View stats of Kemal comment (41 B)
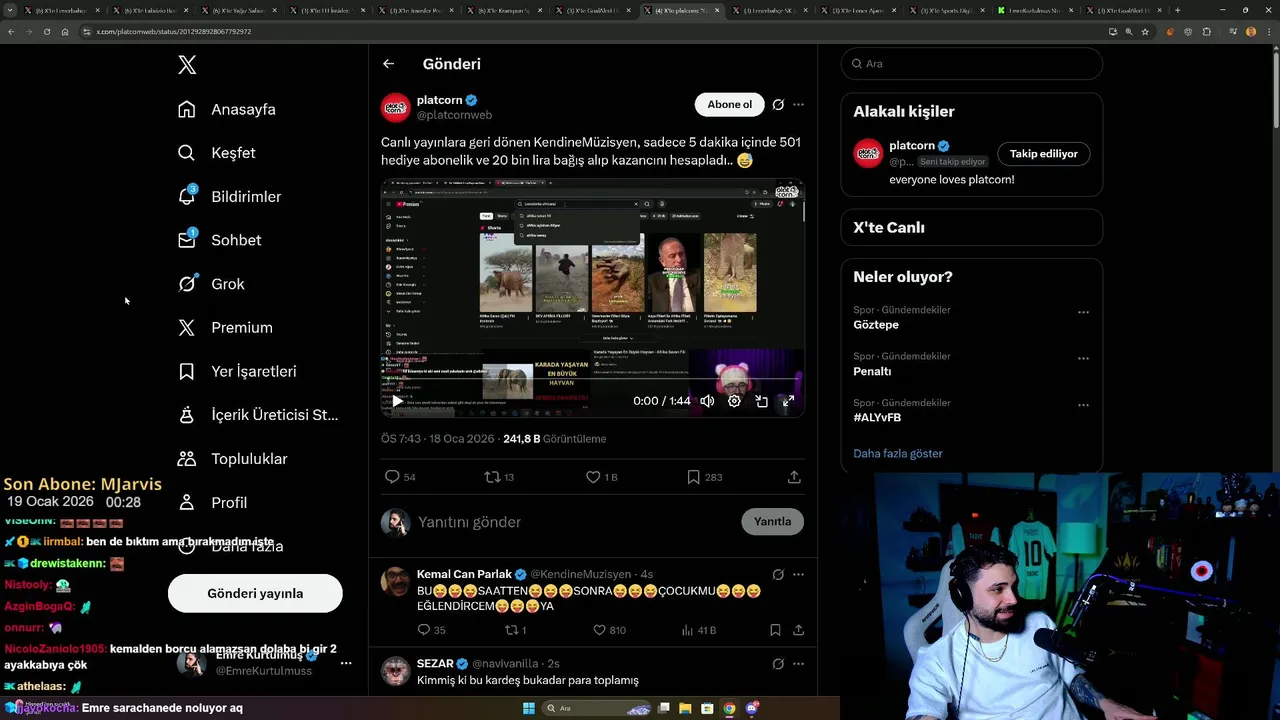Viewport: 1280px width, 720px height. click(x=698, y=630)
